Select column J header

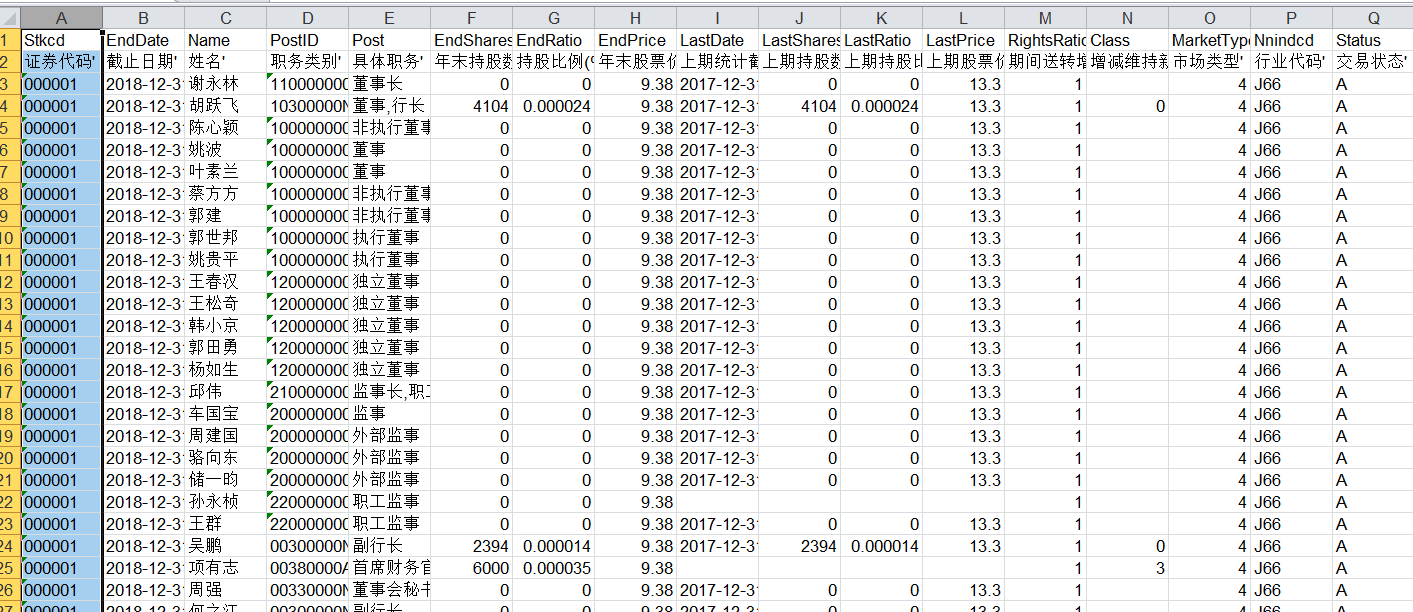pos(800,17)
